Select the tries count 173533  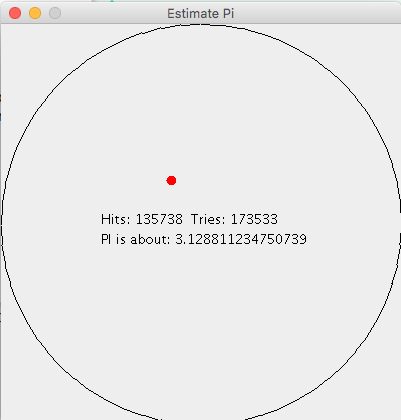tap(254, 219)
